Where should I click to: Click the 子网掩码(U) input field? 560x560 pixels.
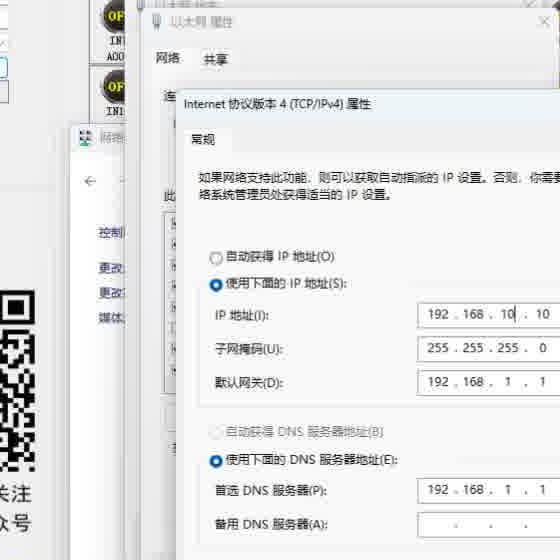(488, 349)
